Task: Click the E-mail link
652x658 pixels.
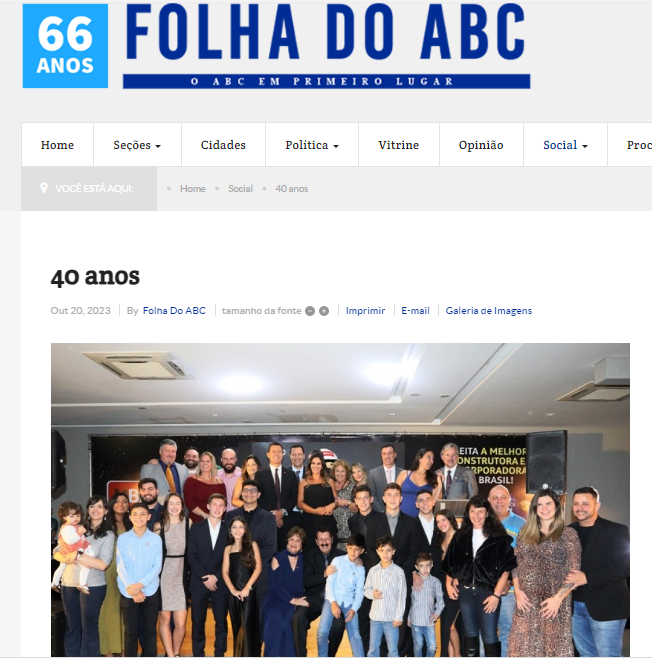Action: [x=415, y=311]
